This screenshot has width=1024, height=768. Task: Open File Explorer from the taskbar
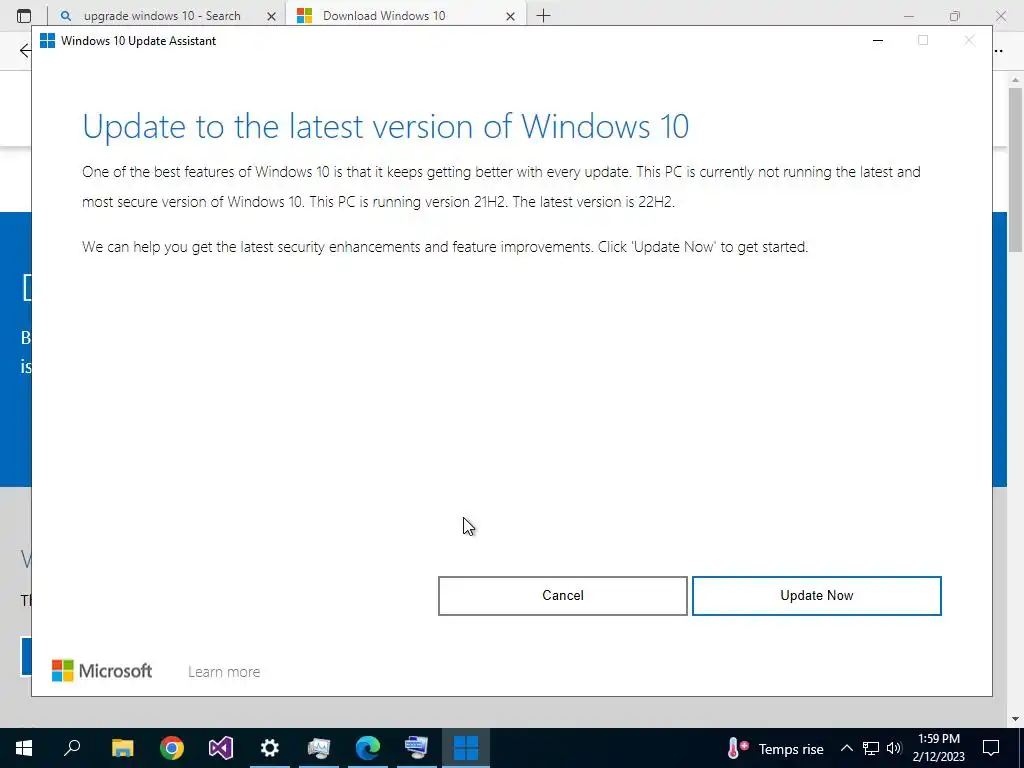122,748
